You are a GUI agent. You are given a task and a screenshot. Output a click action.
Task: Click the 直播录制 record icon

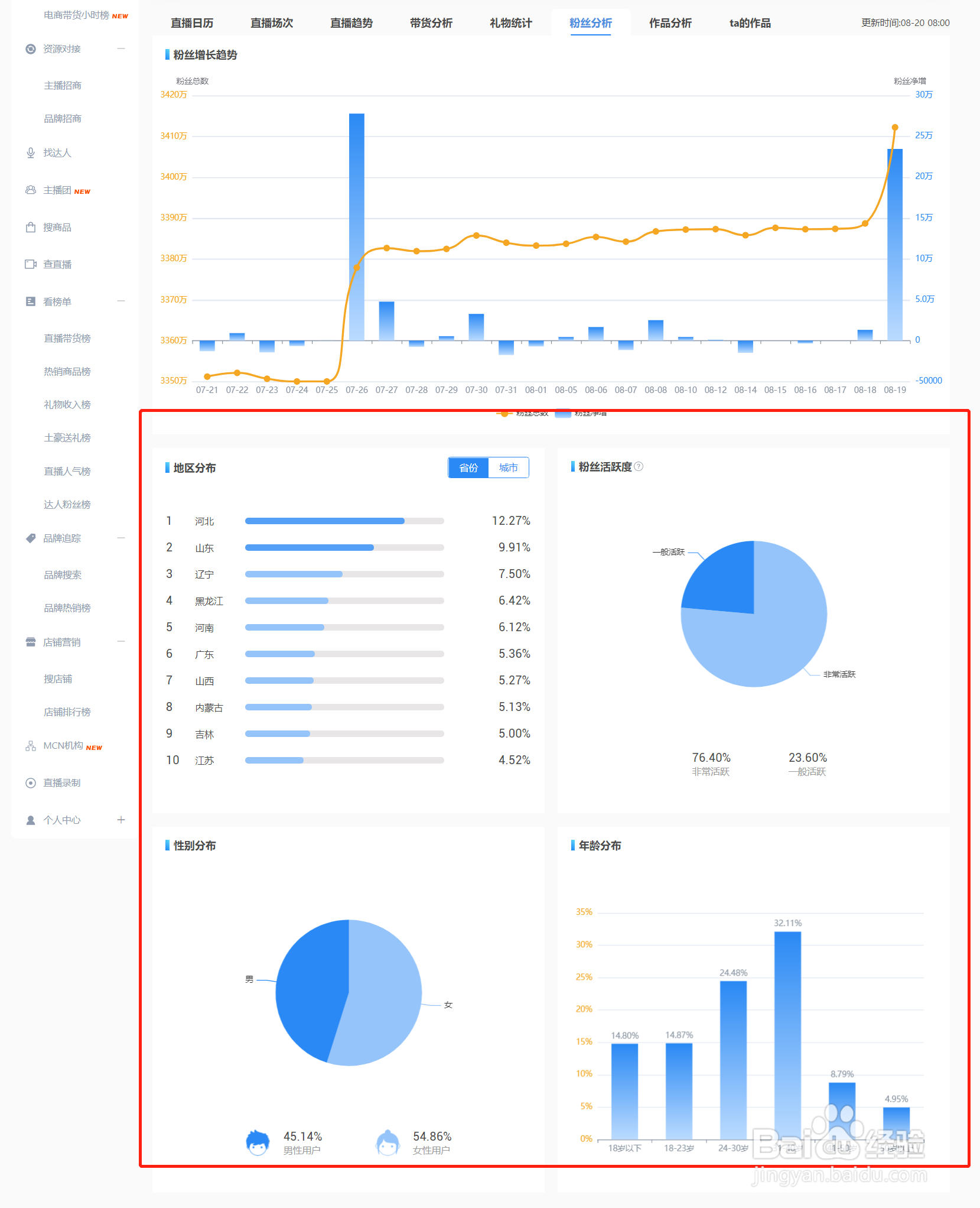coord(31,783)
